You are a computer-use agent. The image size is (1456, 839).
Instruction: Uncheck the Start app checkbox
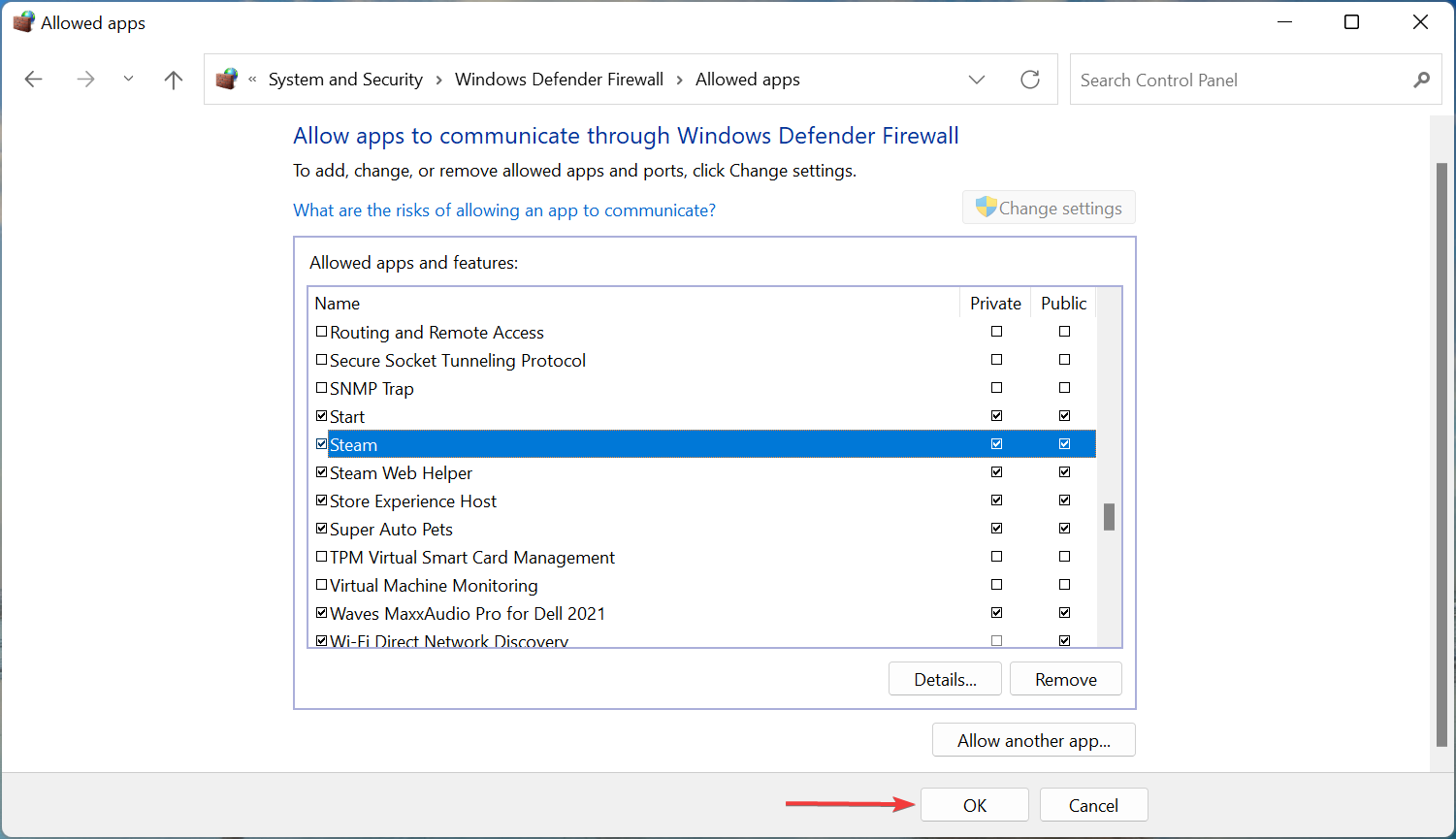[x=322, y=416]
